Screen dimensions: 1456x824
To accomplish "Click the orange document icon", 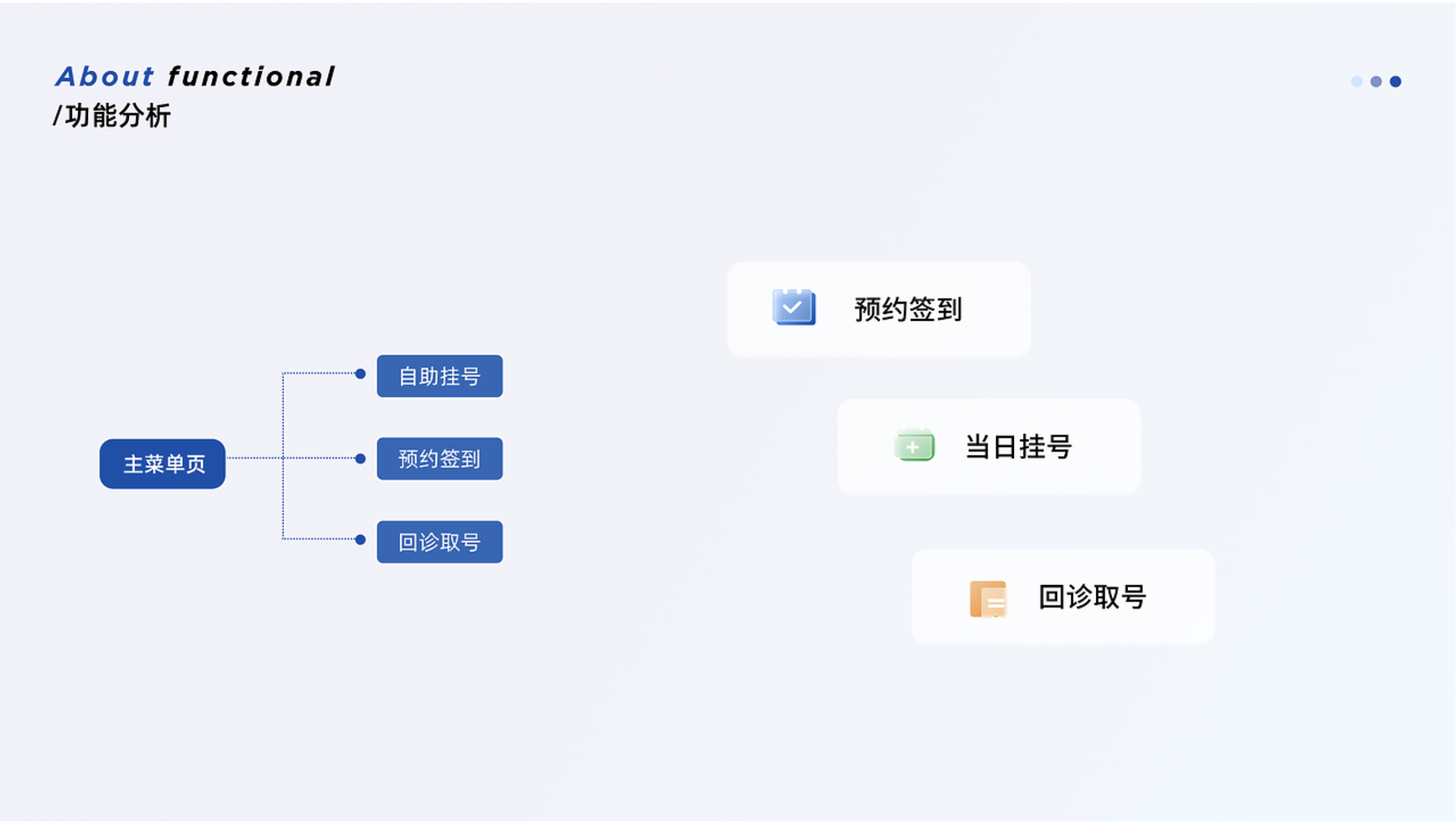I will pos(987,598).
